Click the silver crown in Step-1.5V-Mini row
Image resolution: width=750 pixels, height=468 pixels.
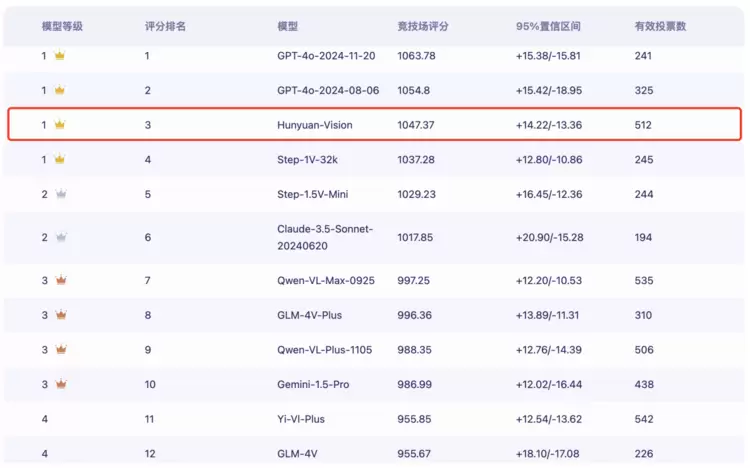point(60,194)
